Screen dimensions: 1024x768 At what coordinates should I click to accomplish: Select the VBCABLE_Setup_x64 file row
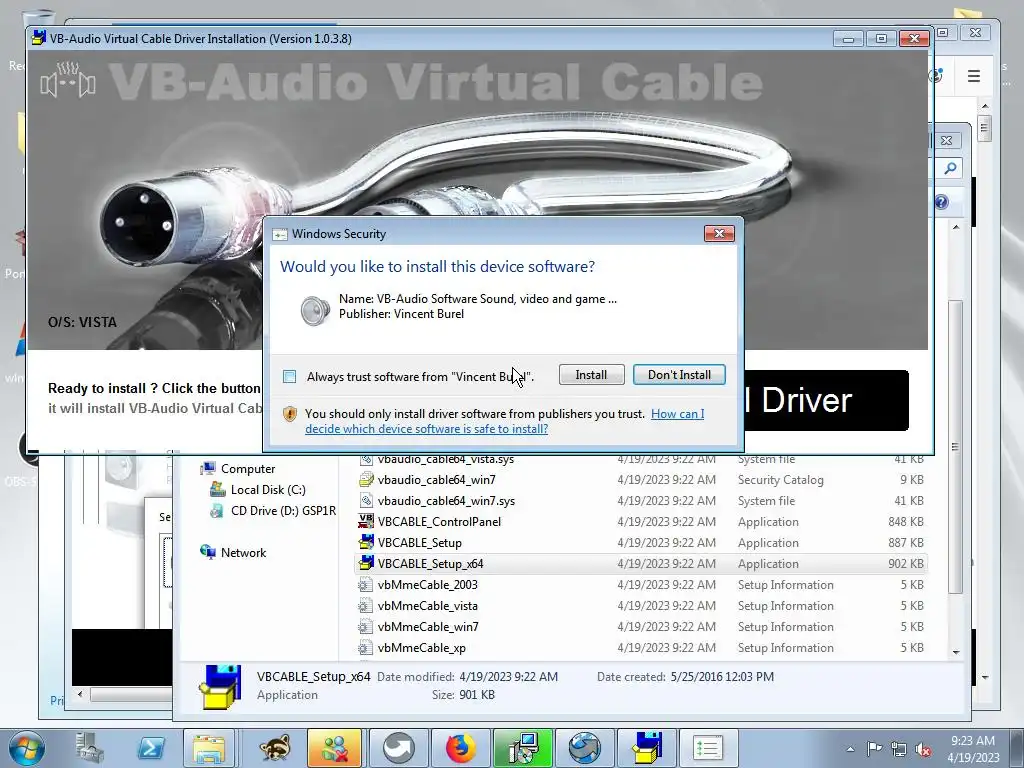point(640,564)
